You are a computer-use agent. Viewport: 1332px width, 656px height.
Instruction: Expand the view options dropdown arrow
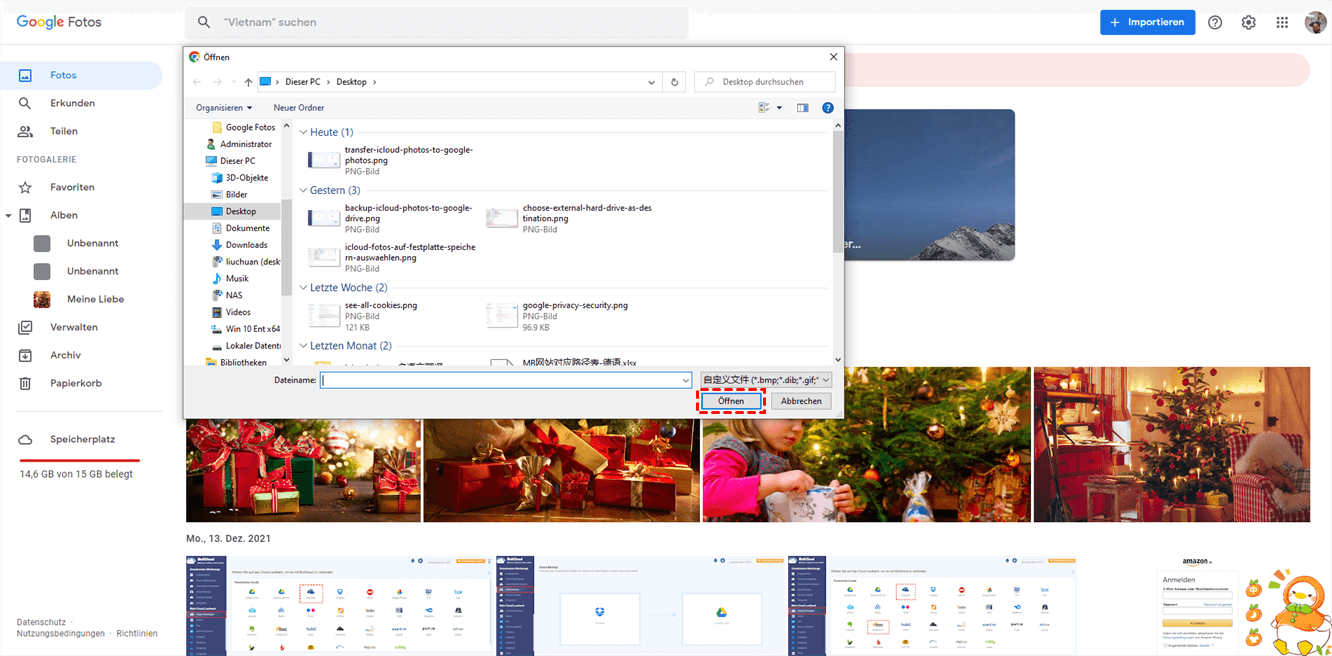(779, 108)
